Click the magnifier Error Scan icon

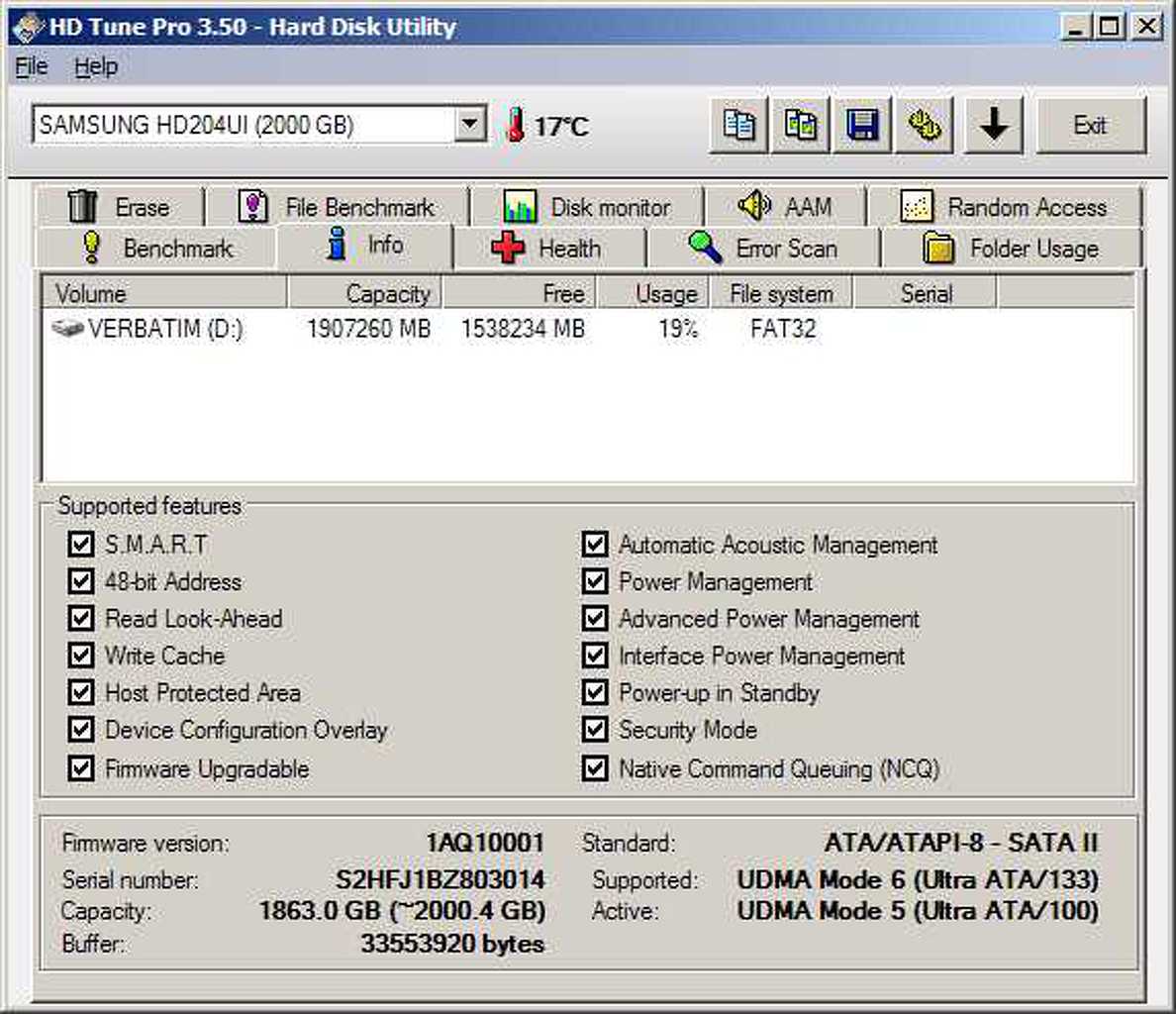pos(705,248)
